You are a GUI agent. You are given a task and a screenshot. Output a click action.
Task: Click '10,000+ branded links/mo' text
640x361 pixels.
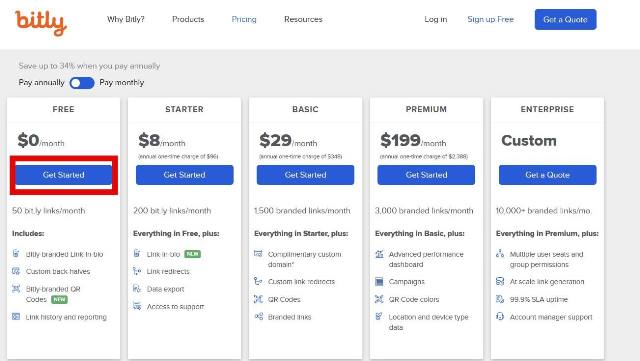(543, 211)
